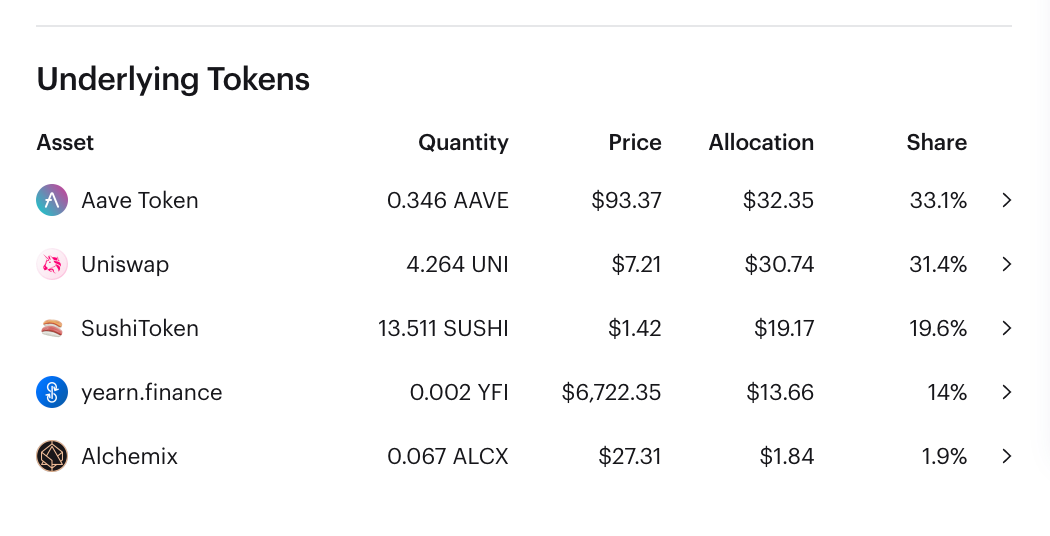Viewport: 1050px width, 536px height.
Task: Click the Aave Token logo icon
Action: (52, 200)
